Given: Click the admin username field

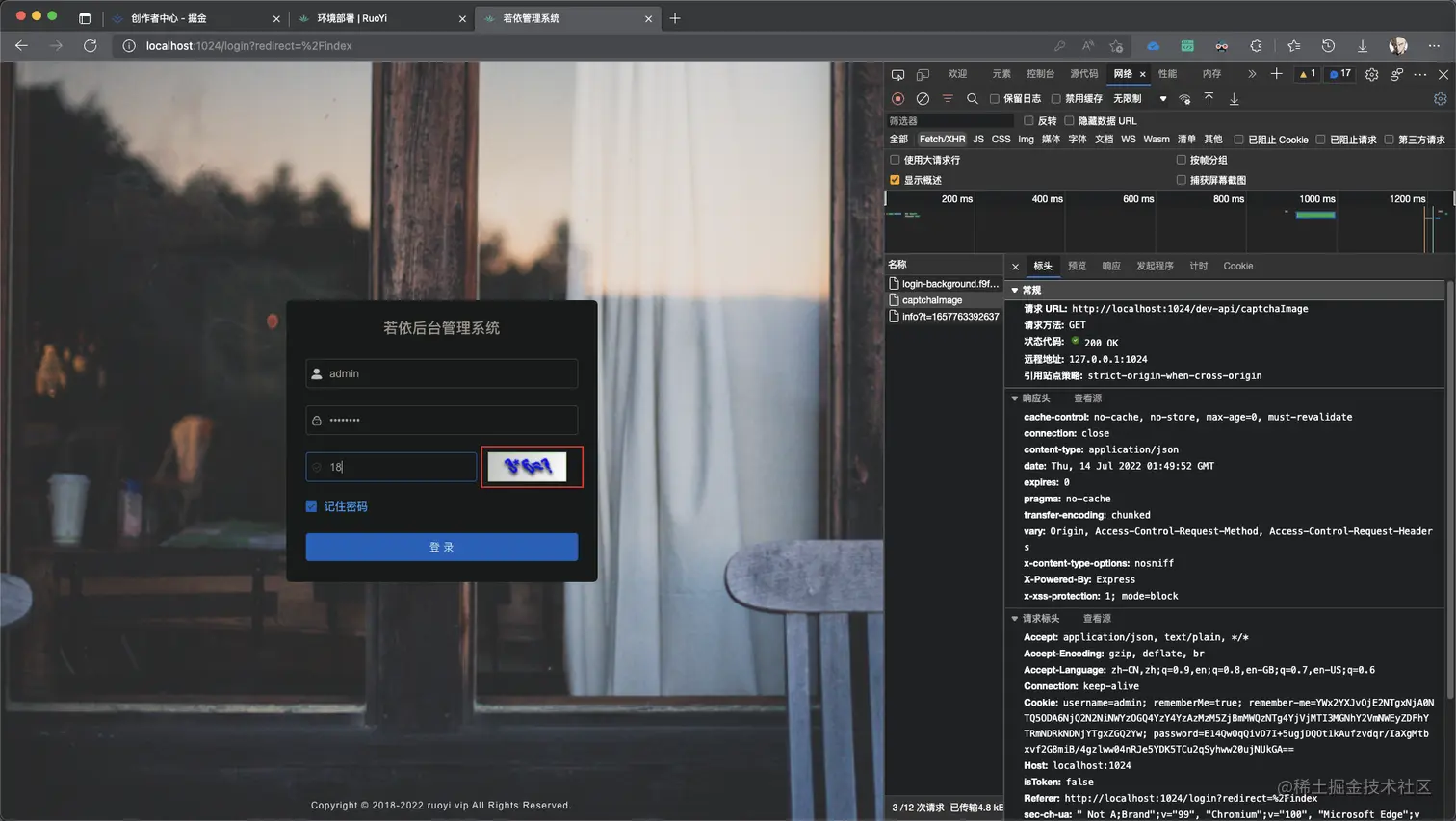Looking at the screenshot, I should 442,373.
